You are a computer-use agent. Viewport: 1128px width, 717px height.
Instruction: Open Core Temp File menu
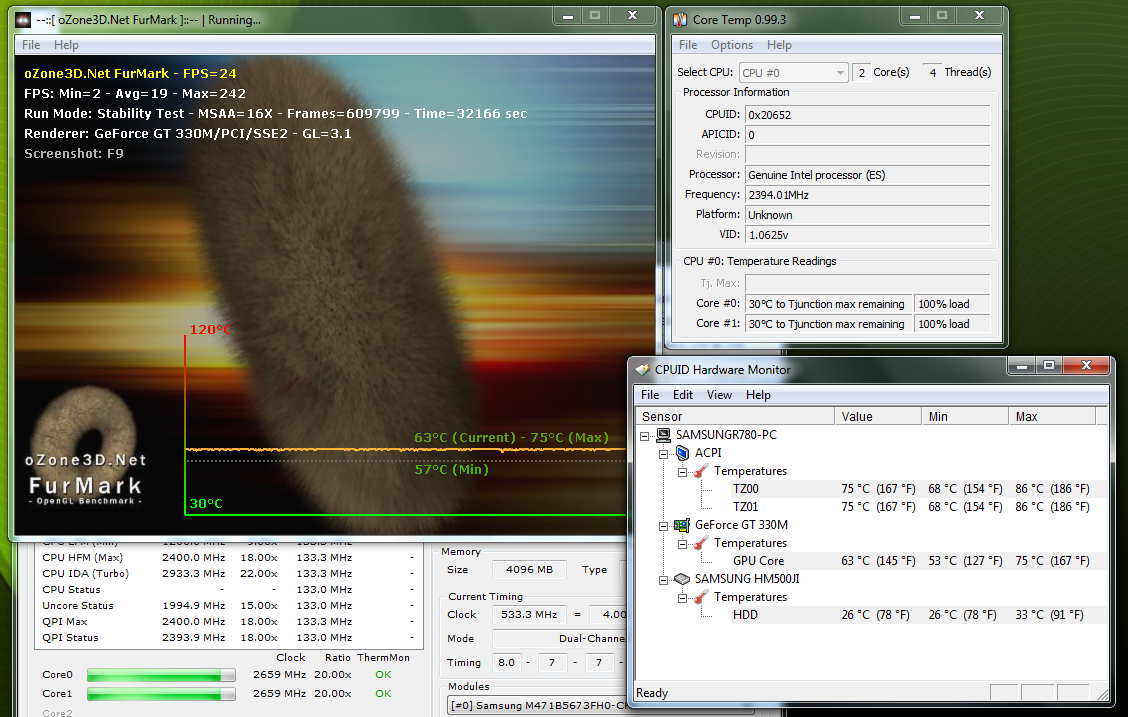tap(688, 45)
